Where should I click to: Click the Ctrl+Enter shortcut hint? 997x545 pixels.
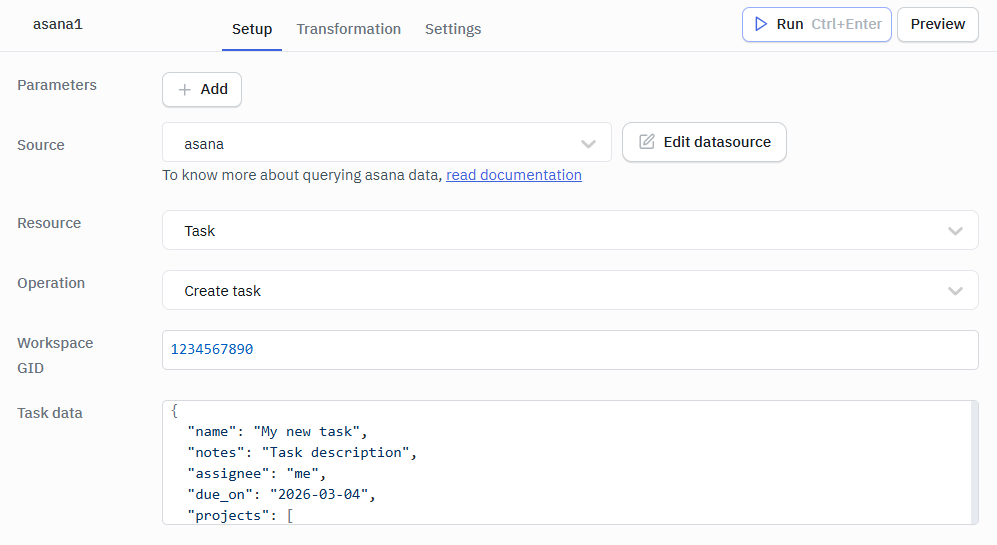click(846, 24)
